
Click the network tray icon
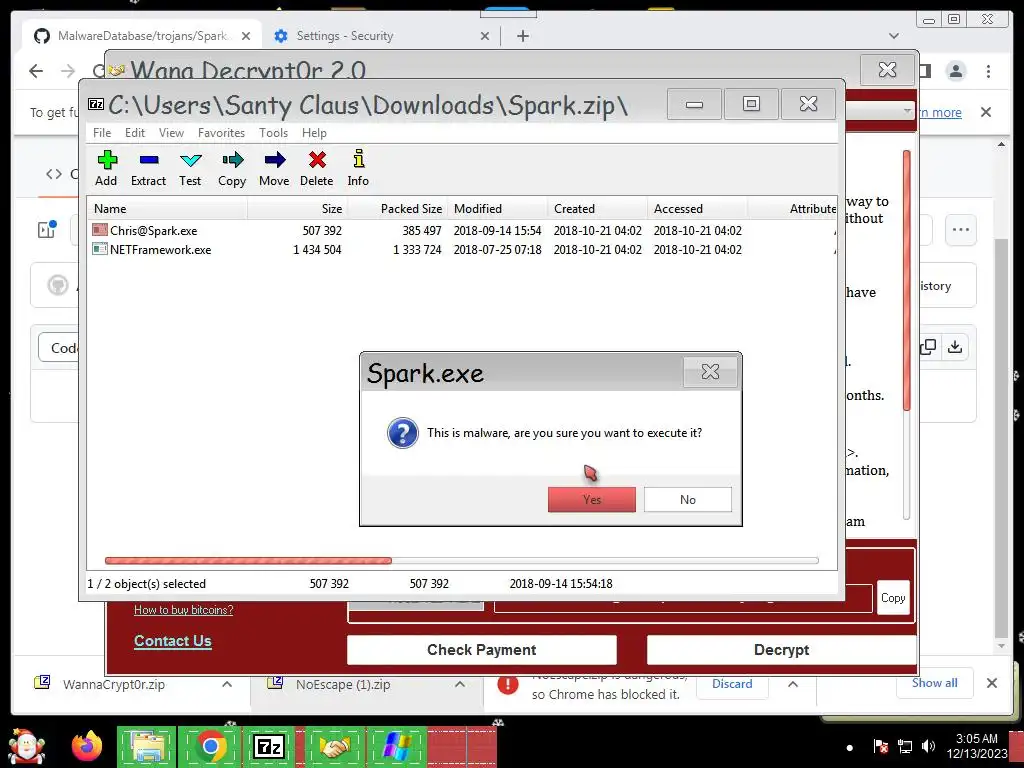pyautogui.click(x=905, y=746)
